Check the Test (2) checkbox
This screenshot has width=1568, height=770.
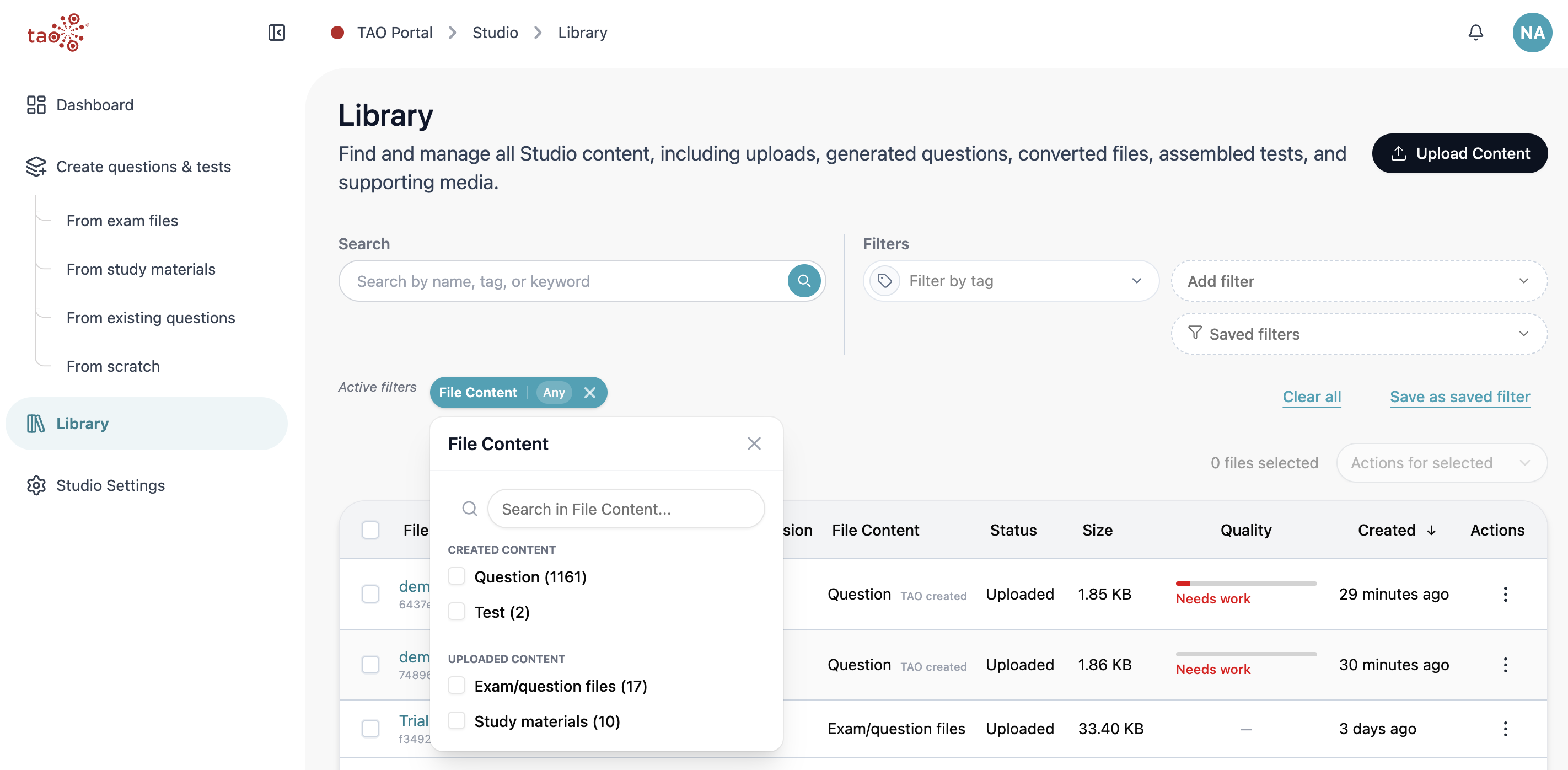457,612
